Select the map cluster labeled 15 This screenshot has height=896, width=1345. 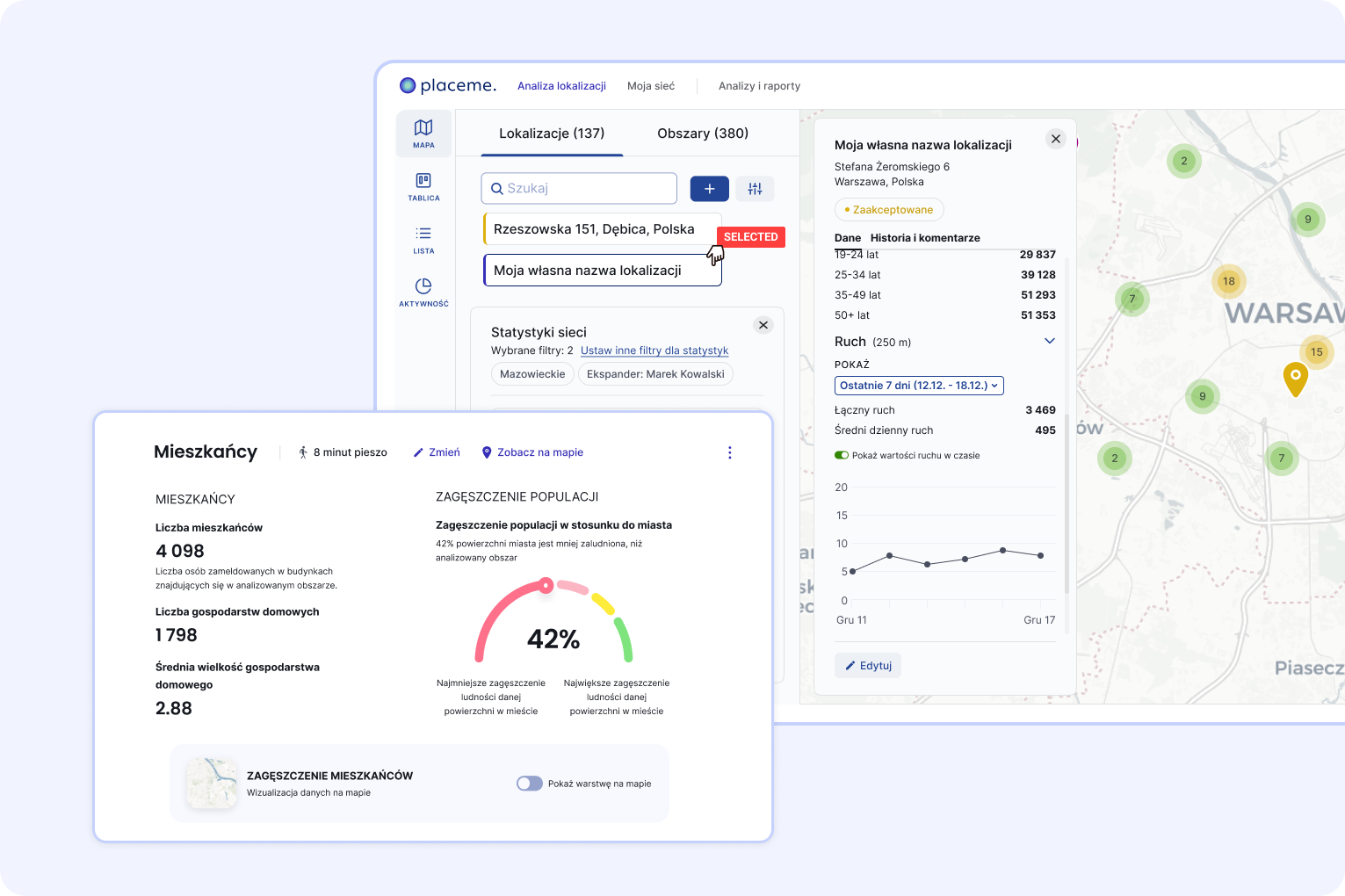click(x=1316, y=351)
